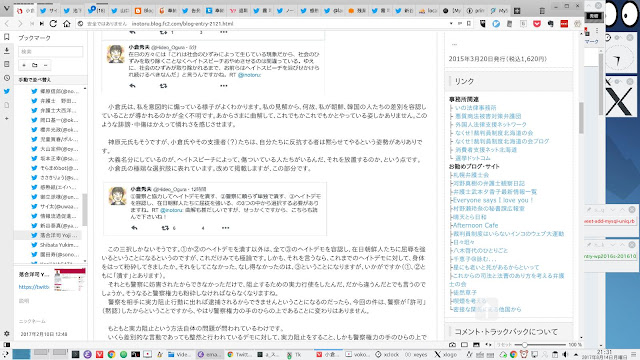Click the Pocket extension icon
This screenshot has width=640, height=360.
point(537,24)
